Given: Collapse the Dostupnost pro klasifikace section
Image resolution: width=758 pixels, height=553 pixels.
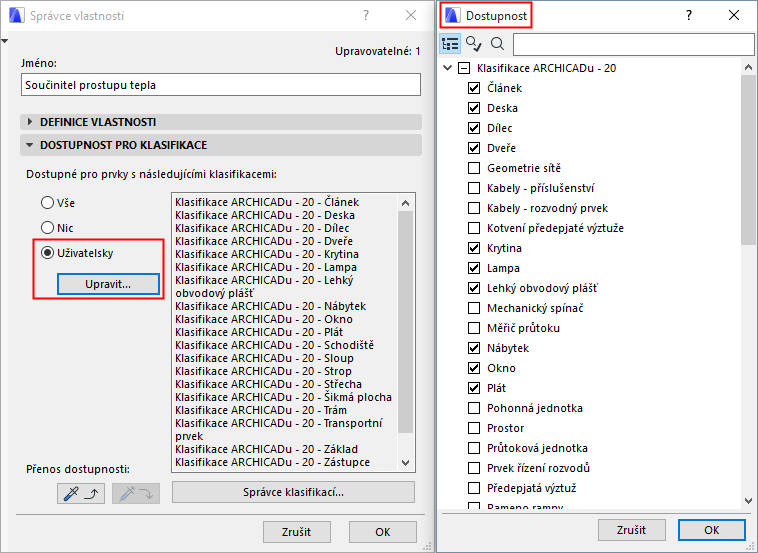Looking at the screenshot, I should click(x=30, y=145).
